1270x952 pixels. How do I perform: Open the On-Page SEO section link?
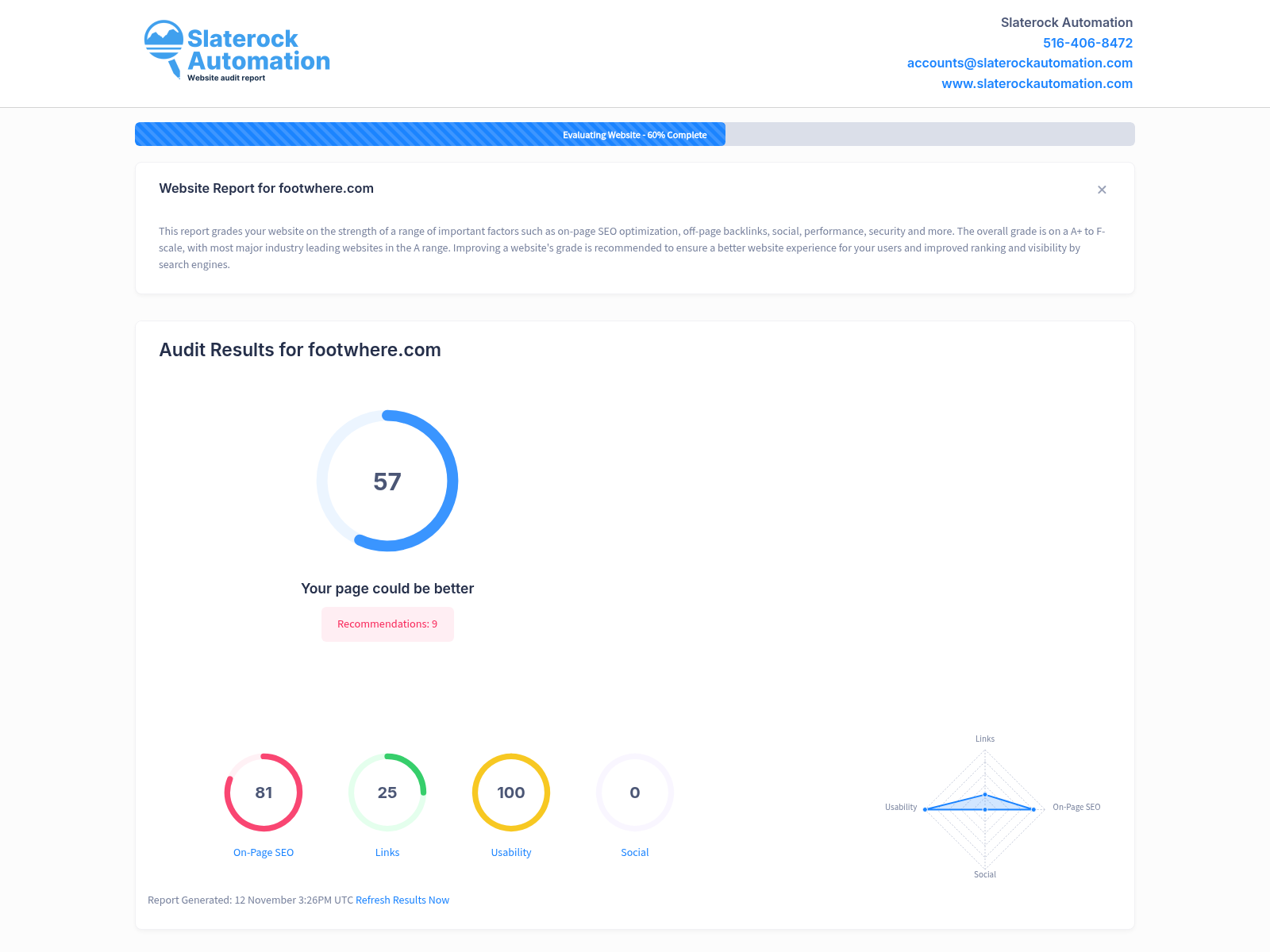[x=264, y=852]
